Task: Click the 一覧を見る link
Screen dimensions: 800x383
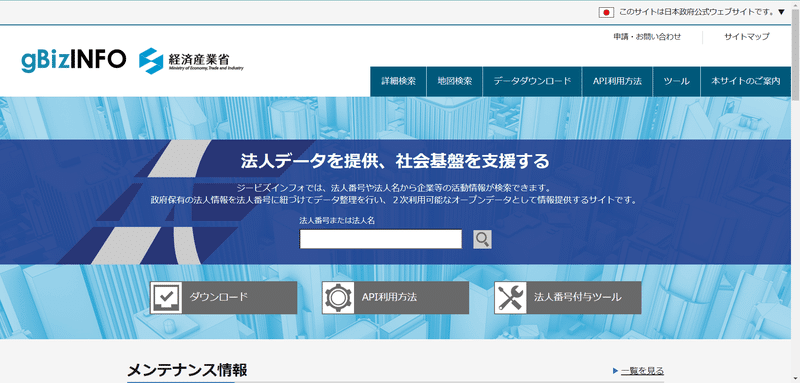Action: (x=642, y=371)
